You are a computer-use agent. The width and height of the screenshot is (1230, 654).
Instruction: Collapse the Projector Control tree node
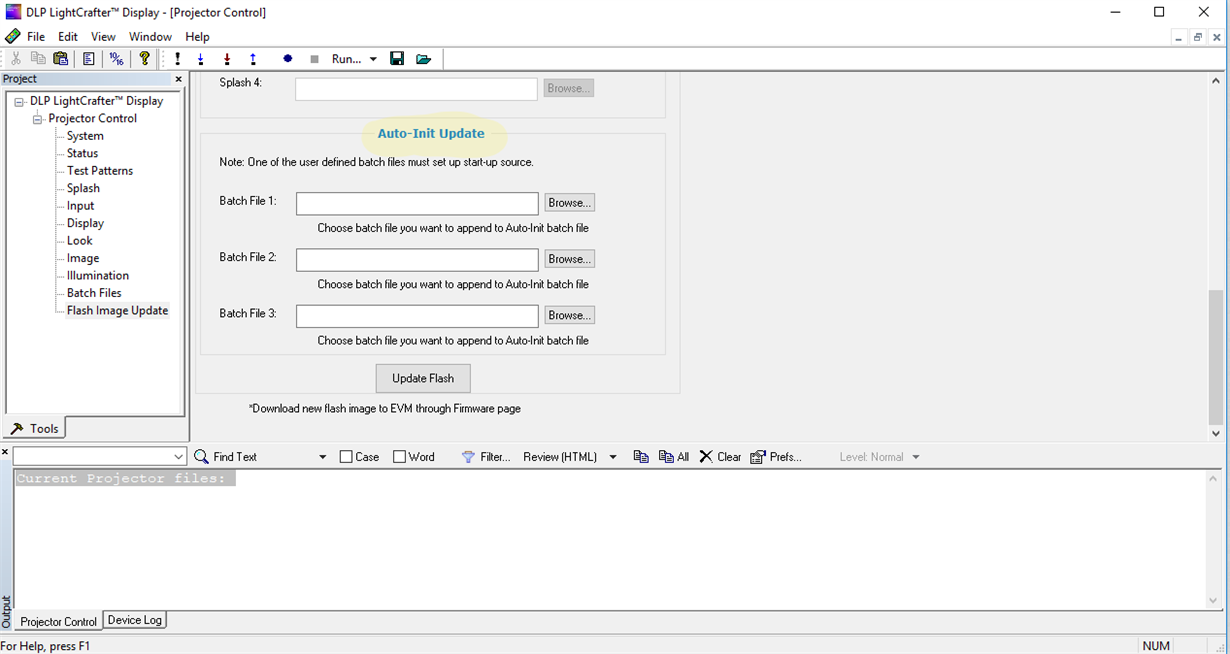click(37, 119)
